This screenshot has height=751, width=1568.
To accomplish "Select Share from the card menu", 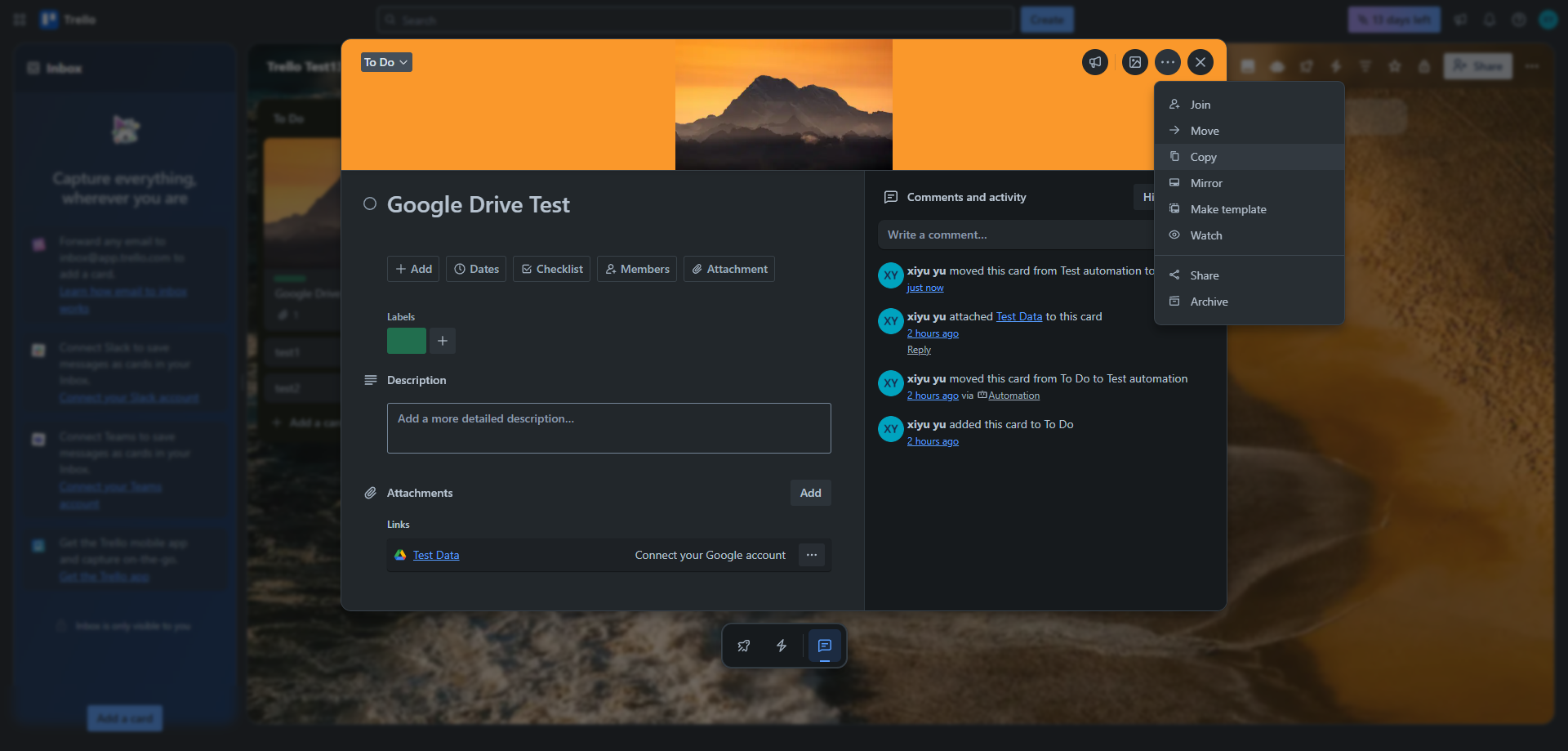I will click(x=1249, y=275).
